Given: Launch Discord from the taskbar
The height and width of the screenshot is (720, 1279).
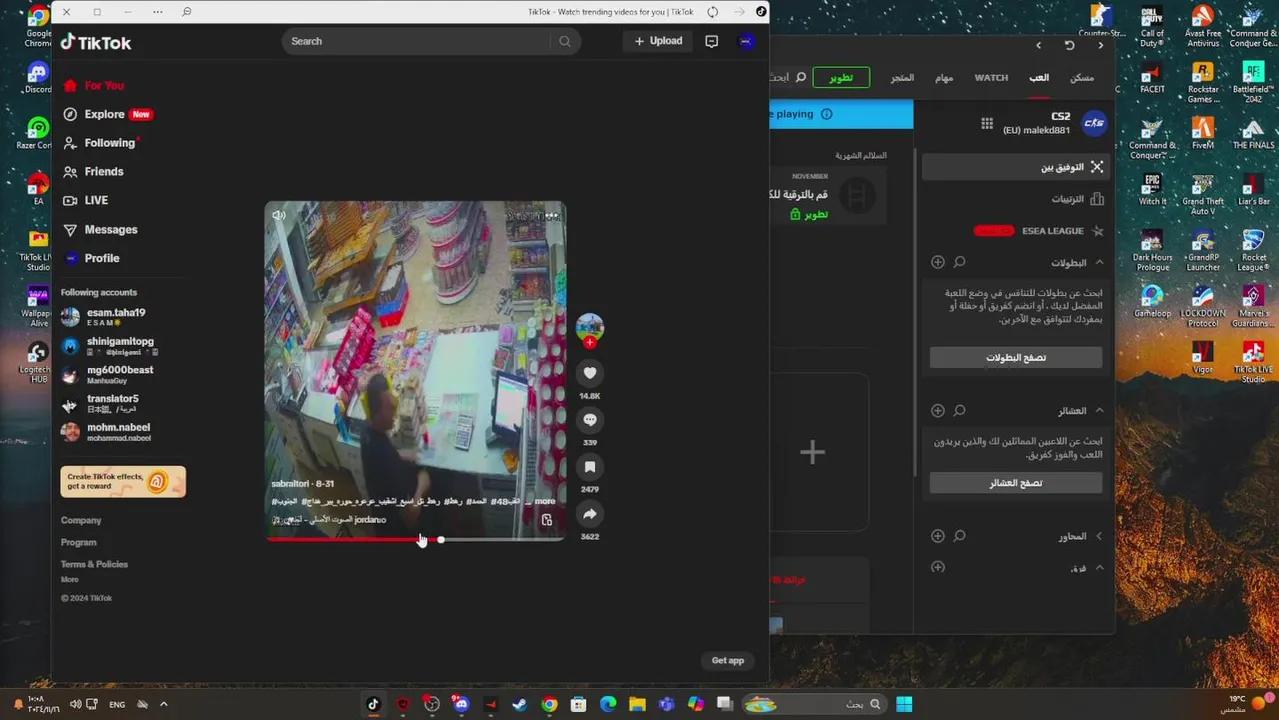Looking at the screenshot, I should (x=461, y=704).
